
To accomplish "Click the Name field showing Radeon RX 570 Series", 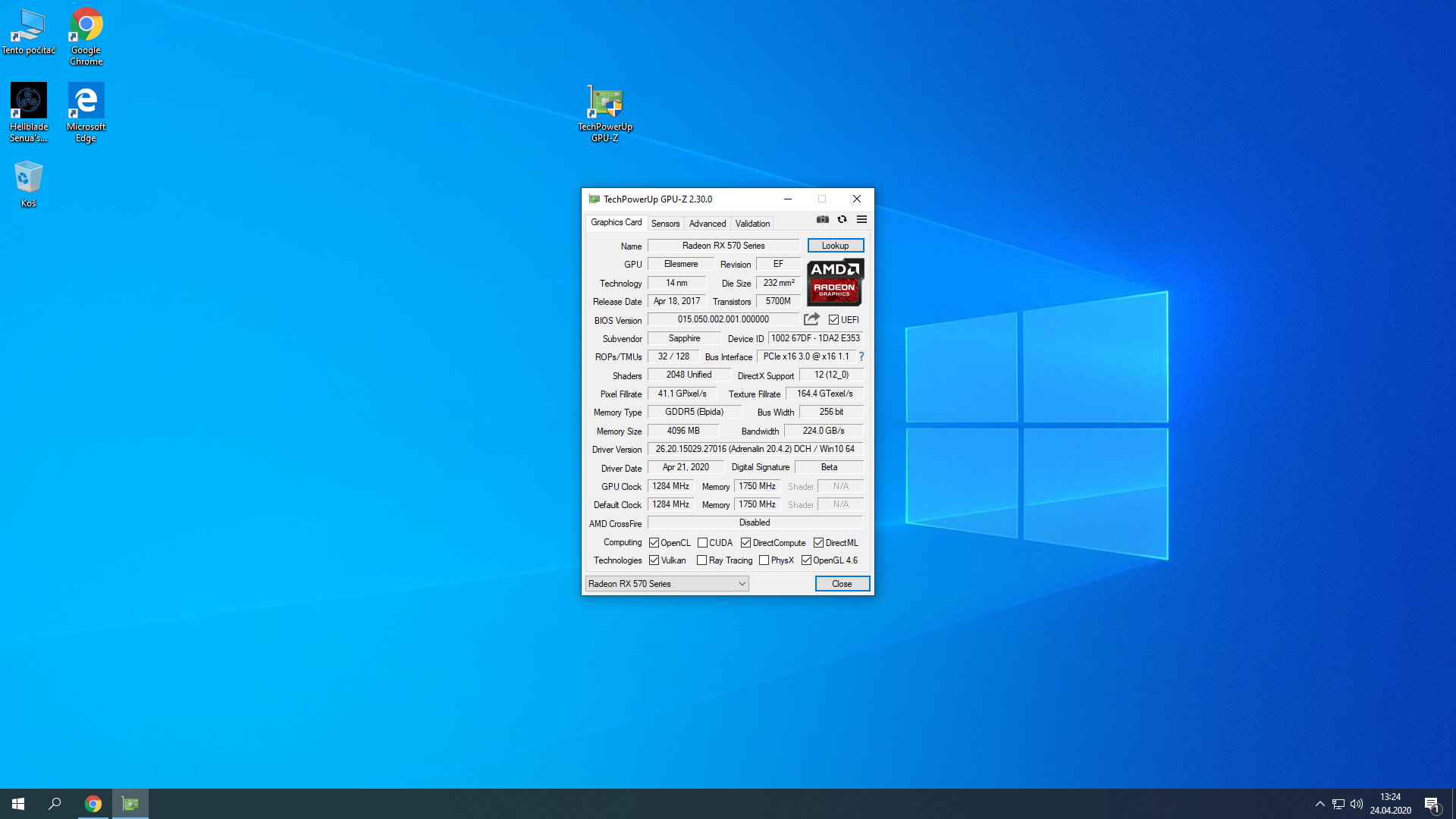I will pyautogui.click(x=723, y=246).
